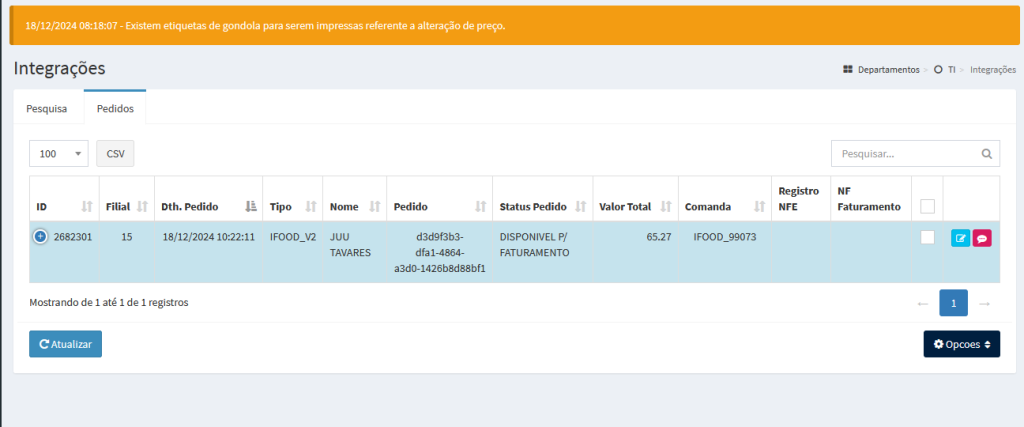Click the NF Faturamento column header
Image resolution: width=1024 pixels, height=427 pixels.
click(871, 198)
